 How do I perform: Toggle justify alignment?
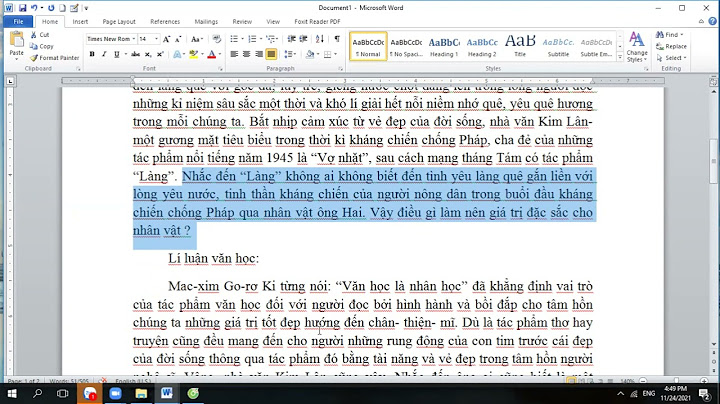[x=271, y=54]
